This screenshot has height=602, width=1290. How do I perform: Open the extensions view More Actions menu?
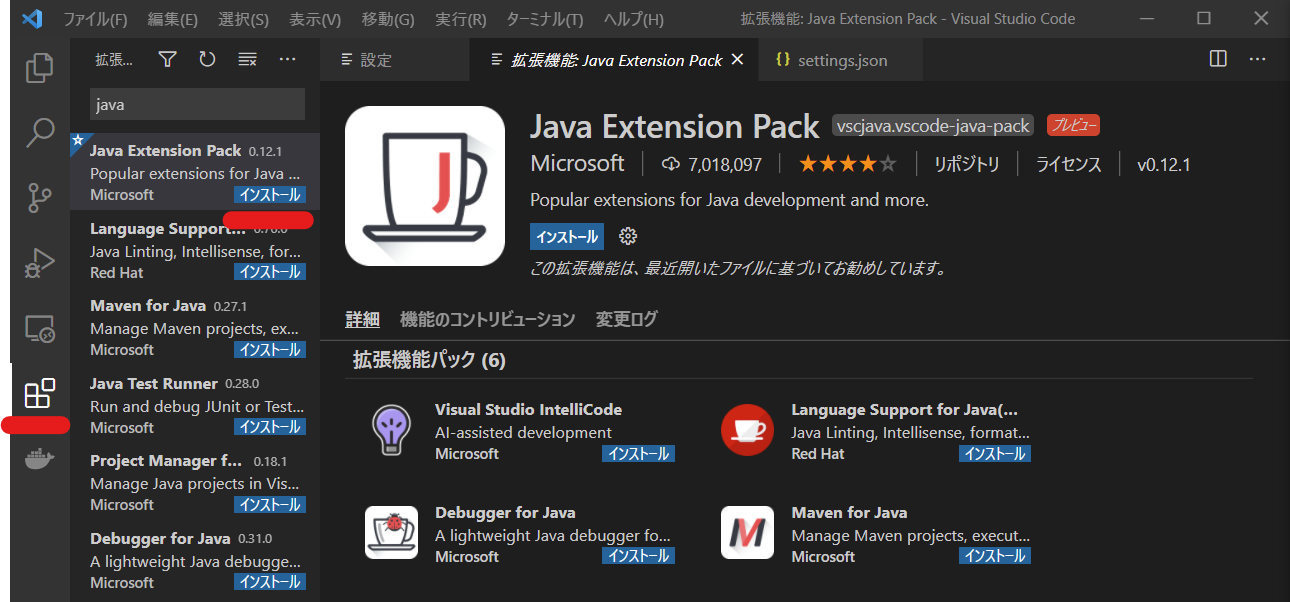click(x=288, y=59)
